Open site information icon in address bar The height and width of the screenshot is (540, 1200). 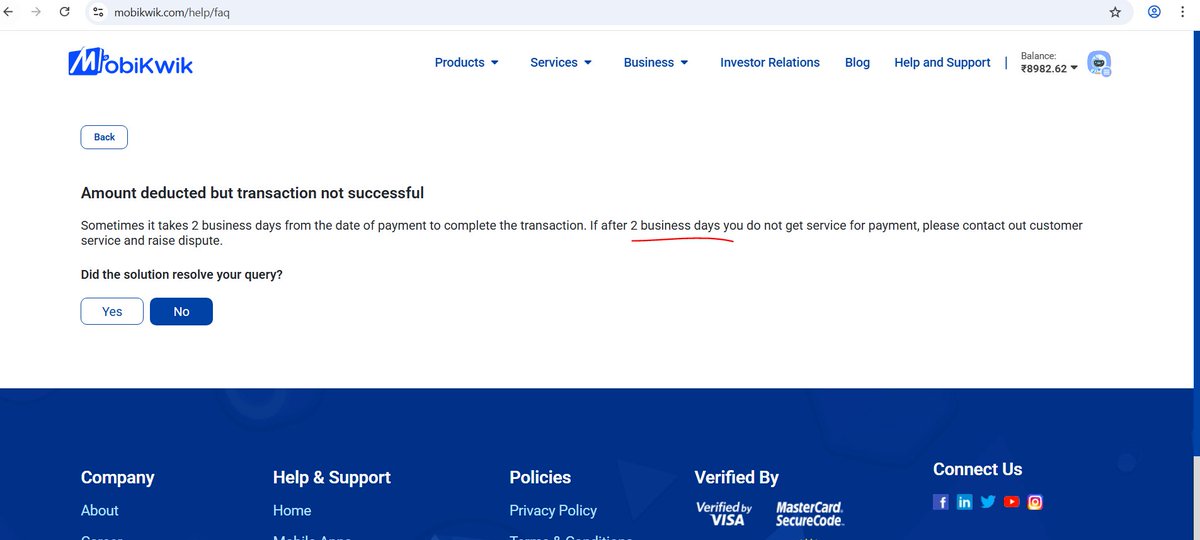tap(97, 13)
